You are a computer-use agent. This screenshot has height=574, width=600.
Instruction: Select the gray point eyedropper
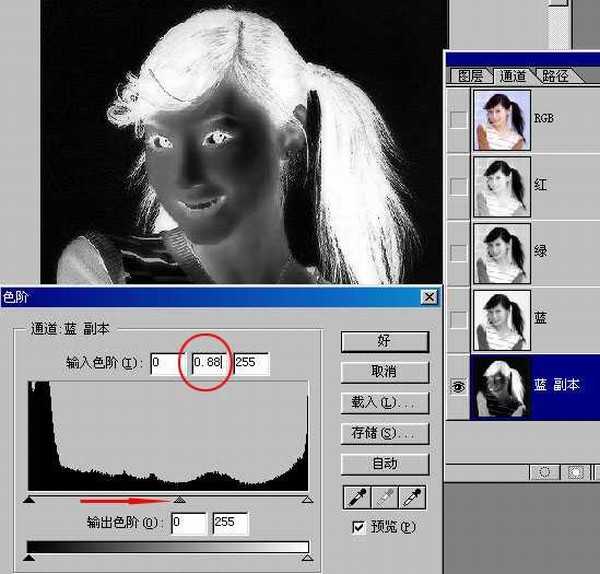pyautogui.click(x=384, y=497)
